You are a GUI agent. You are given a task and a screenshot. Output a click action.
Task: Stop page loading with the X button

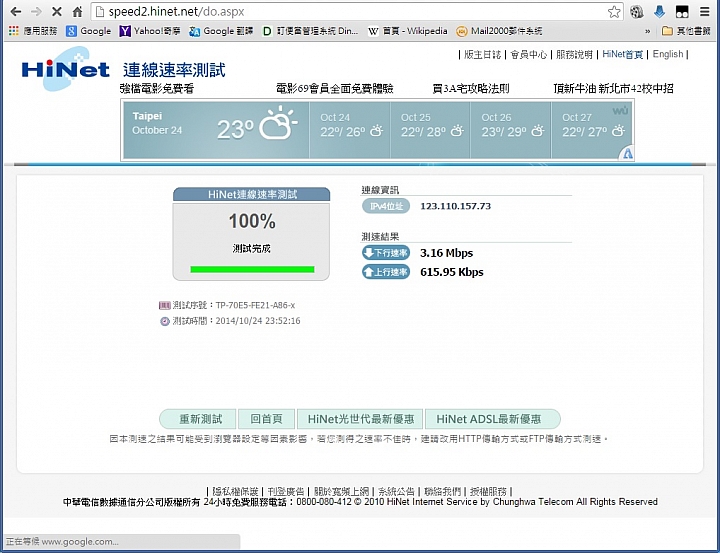(x=56, y=11)
